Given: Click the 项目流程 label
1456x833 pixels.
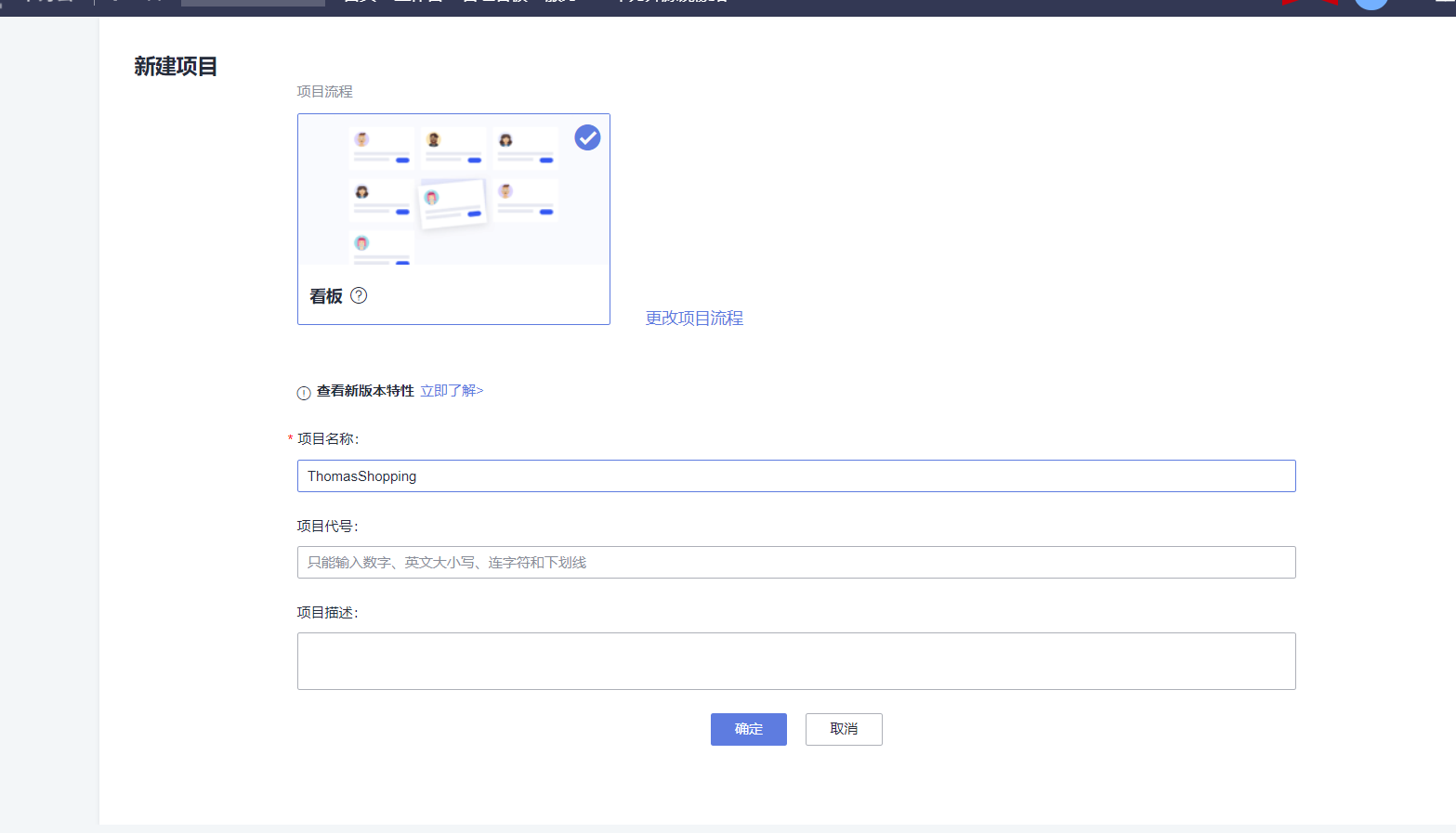Looking at the screenshot, I should point(325,92).
